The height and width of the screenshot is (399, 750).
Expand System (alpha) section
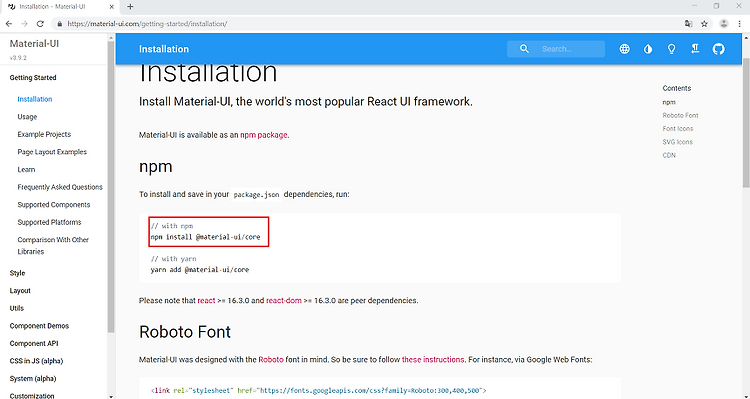click(33, 378)
